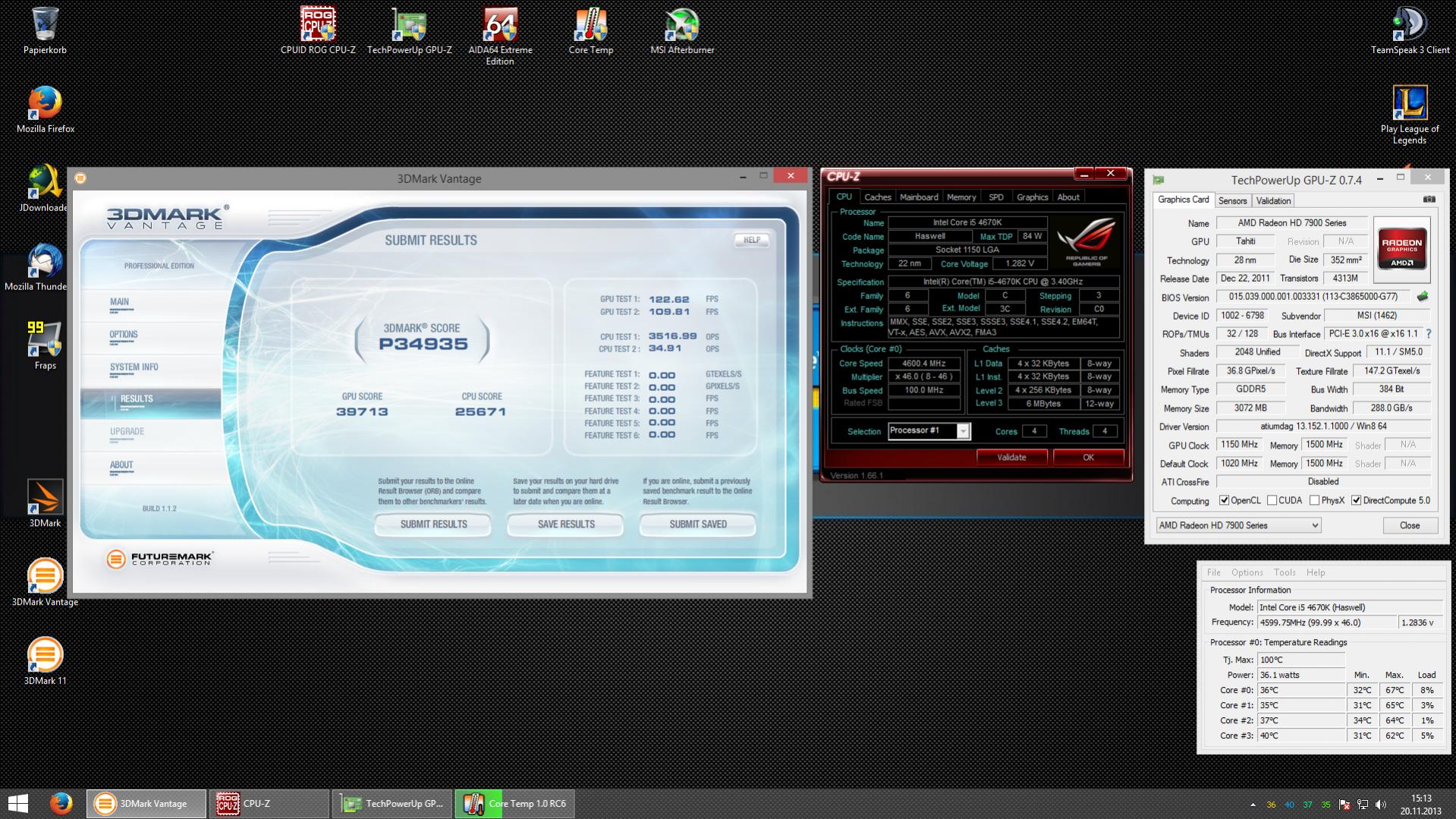
Task: Click the BIOS save icon in GPU-Z
Action: 1422,297
